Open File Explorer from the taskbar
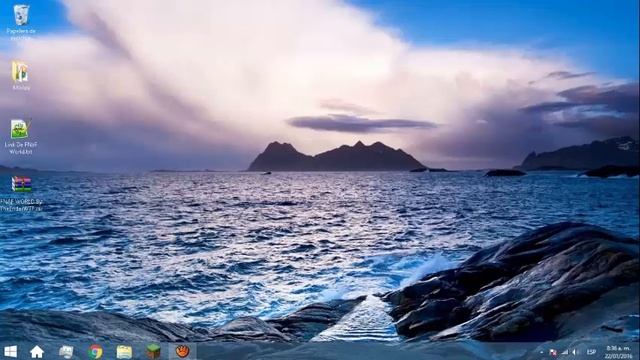 click(x=124, y=351)
